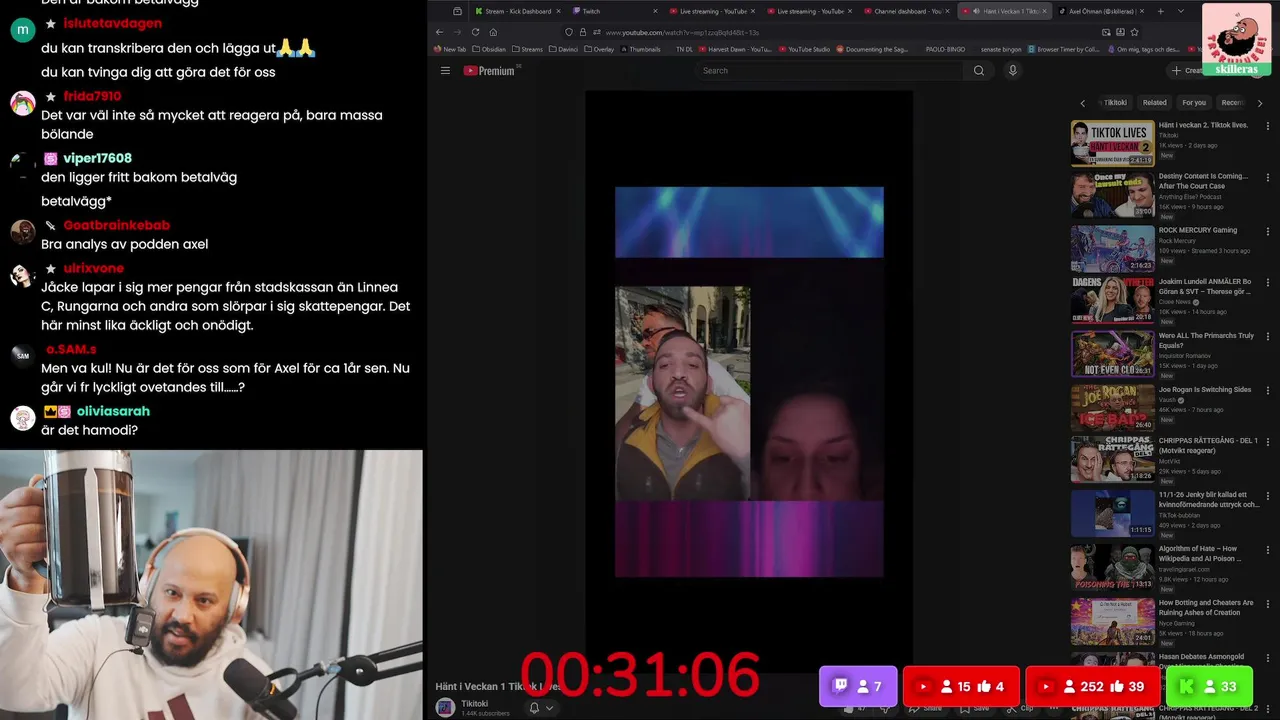Select the For you filter chip
Image resolution: width=1280 pixels, height=720 pixels.
(x=1194, y=103)
